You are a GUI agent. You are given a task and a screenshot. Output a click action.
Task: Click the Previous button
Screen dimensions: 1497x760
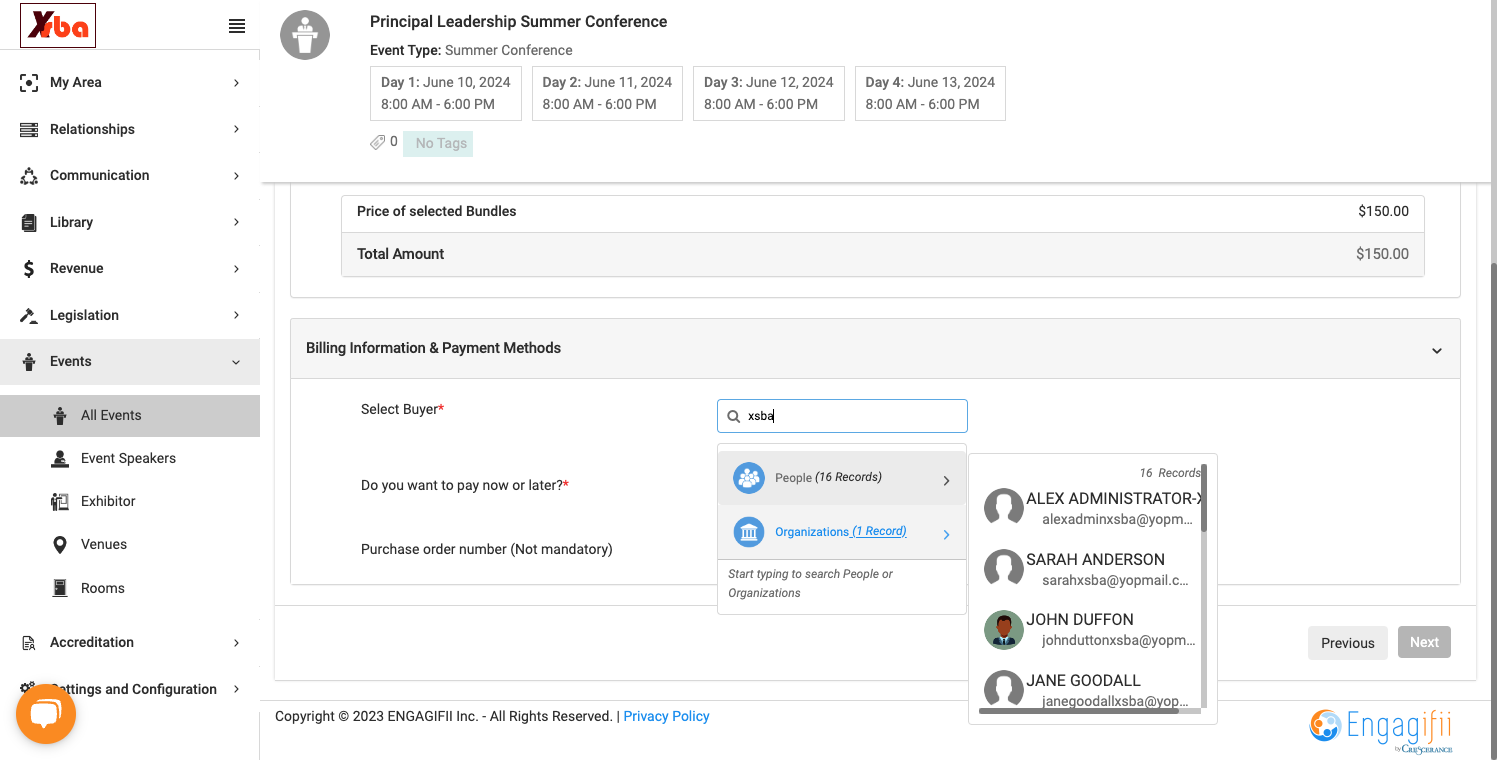[1348, 643]
